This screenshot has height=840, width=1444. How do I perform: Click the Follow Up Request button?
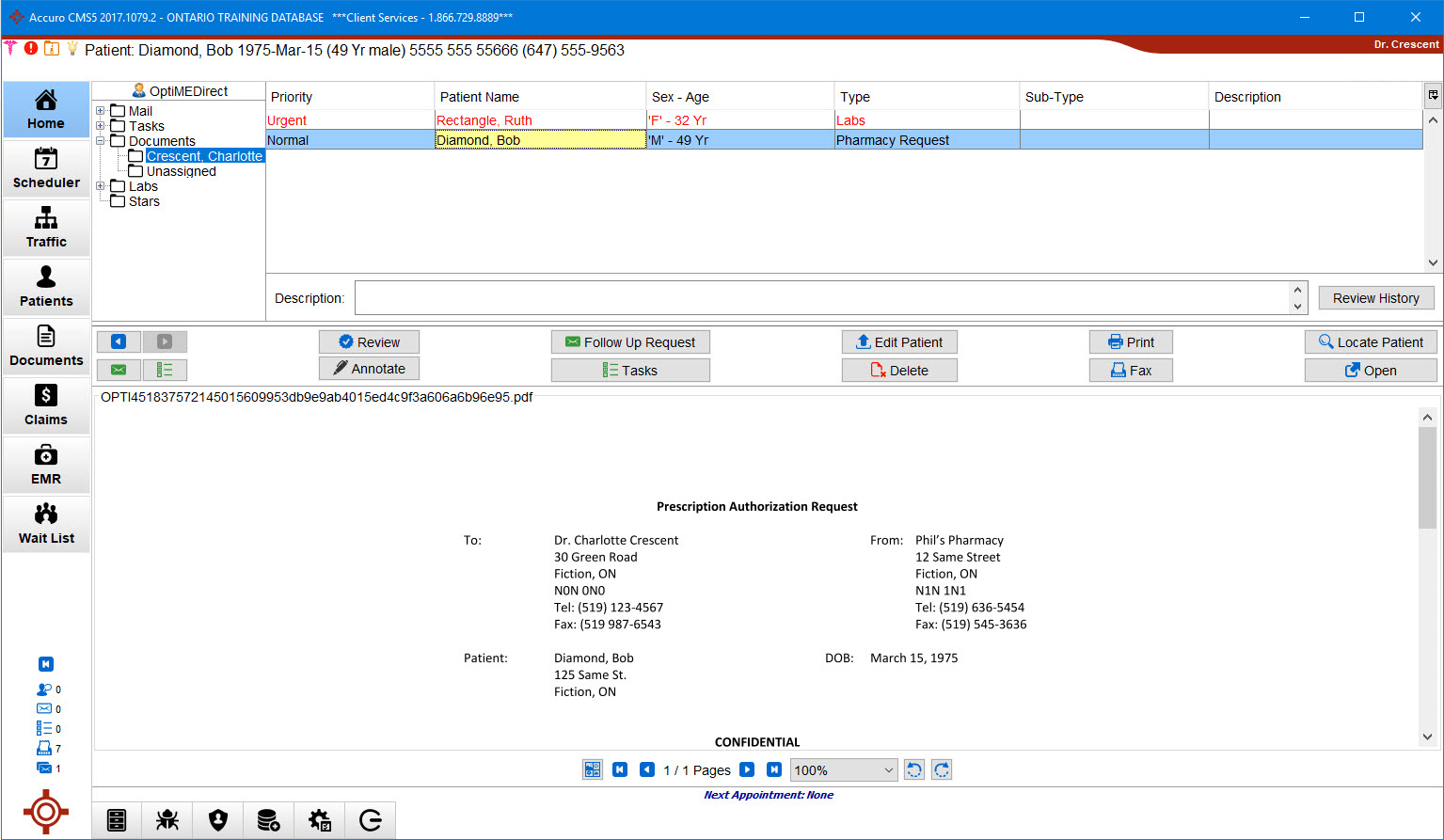pyautogui.click(x=630, y=342)
